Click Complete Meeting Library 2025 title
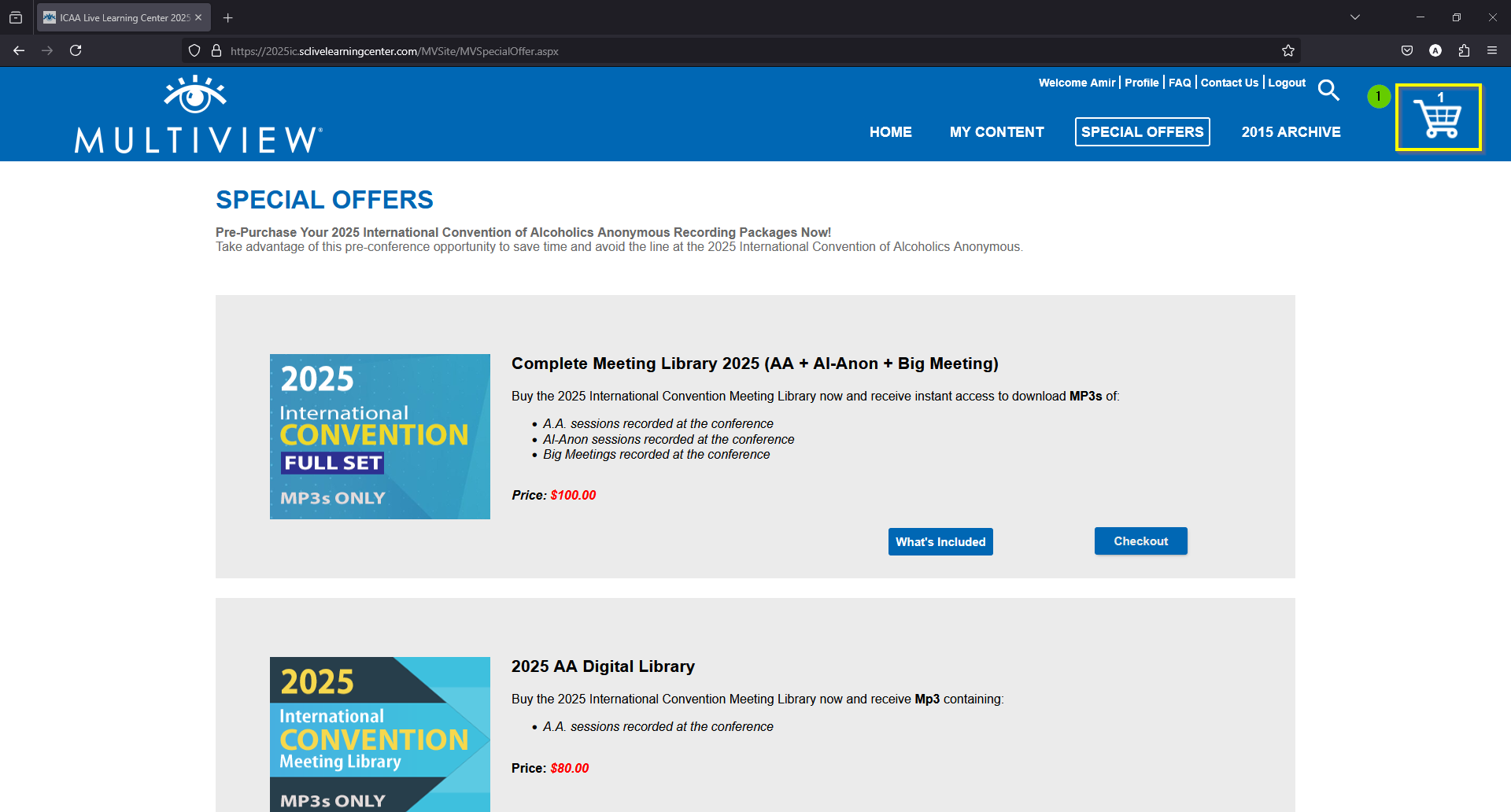 point(755,364)
